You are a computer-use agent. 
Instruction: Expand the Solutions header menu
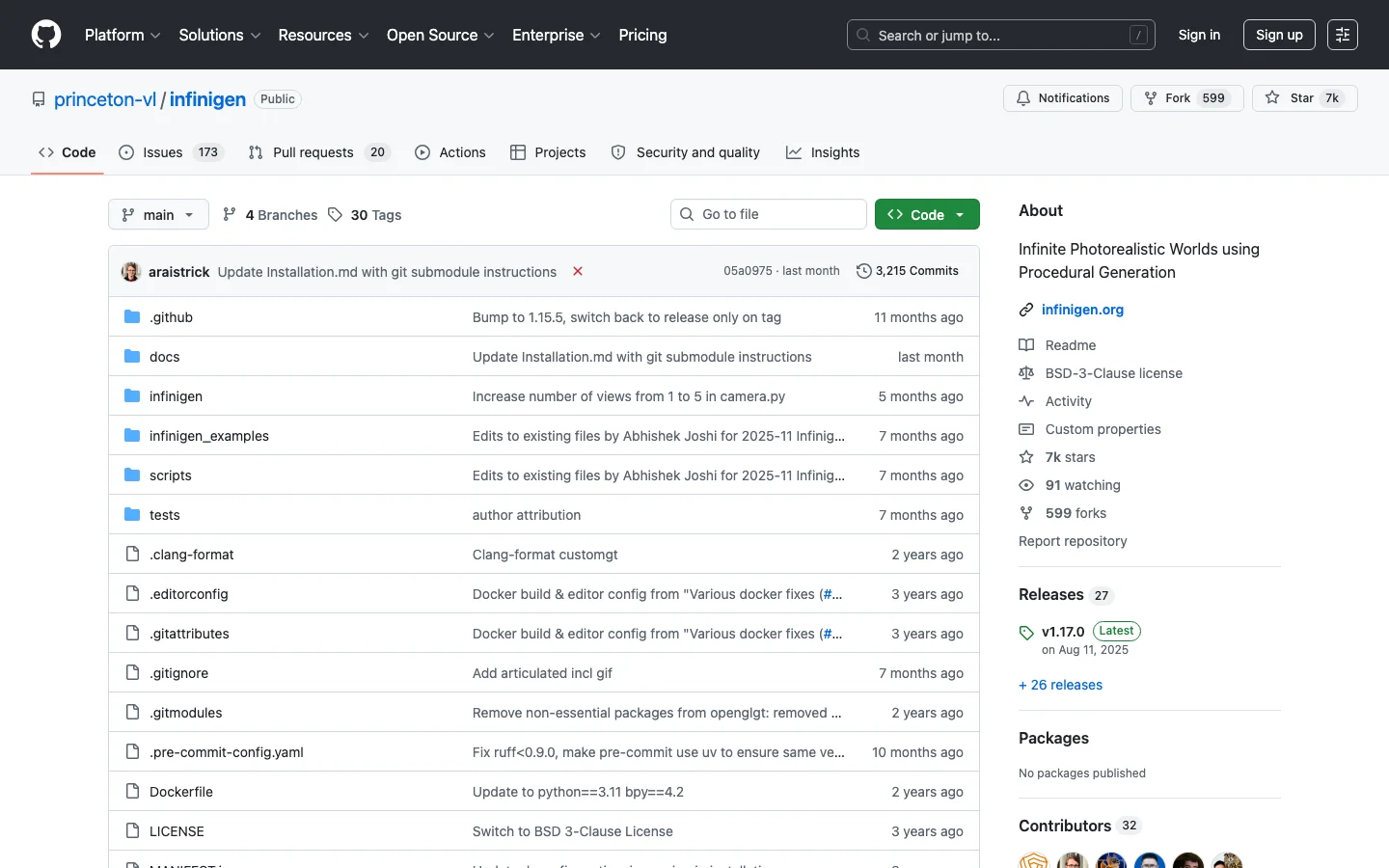tap(220, 35)
